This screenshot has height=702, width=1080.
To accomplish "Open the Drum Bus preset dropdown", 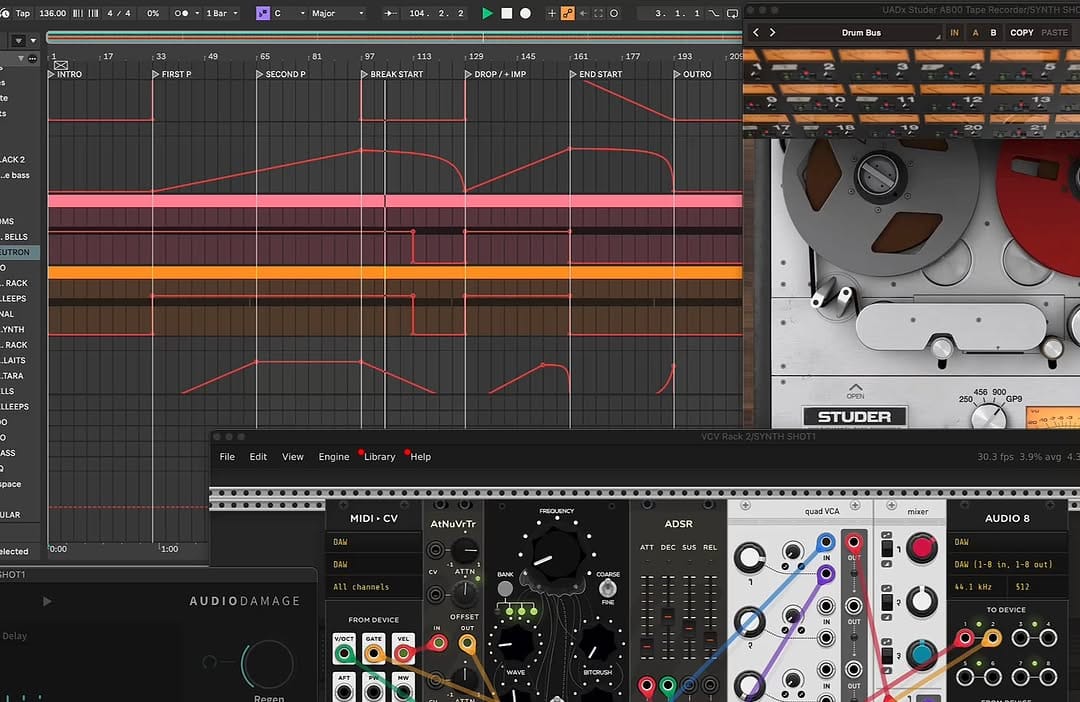I will pyautogui.click(x=862, y=32).
